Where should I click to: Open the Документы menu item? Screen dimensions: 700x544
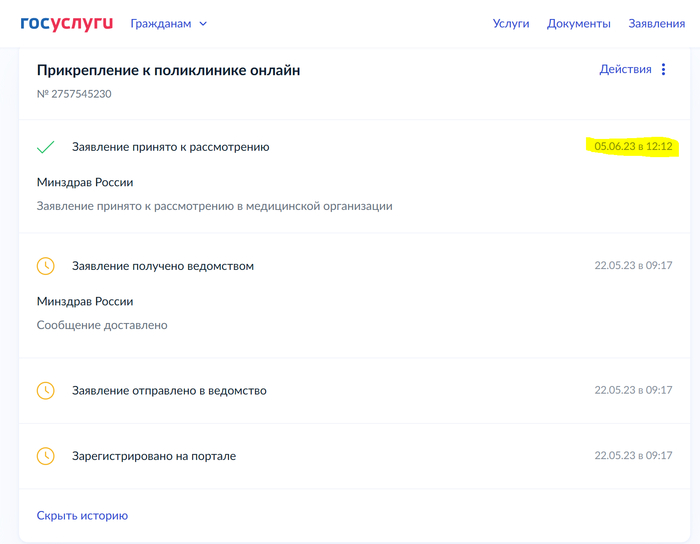point(579,24)
